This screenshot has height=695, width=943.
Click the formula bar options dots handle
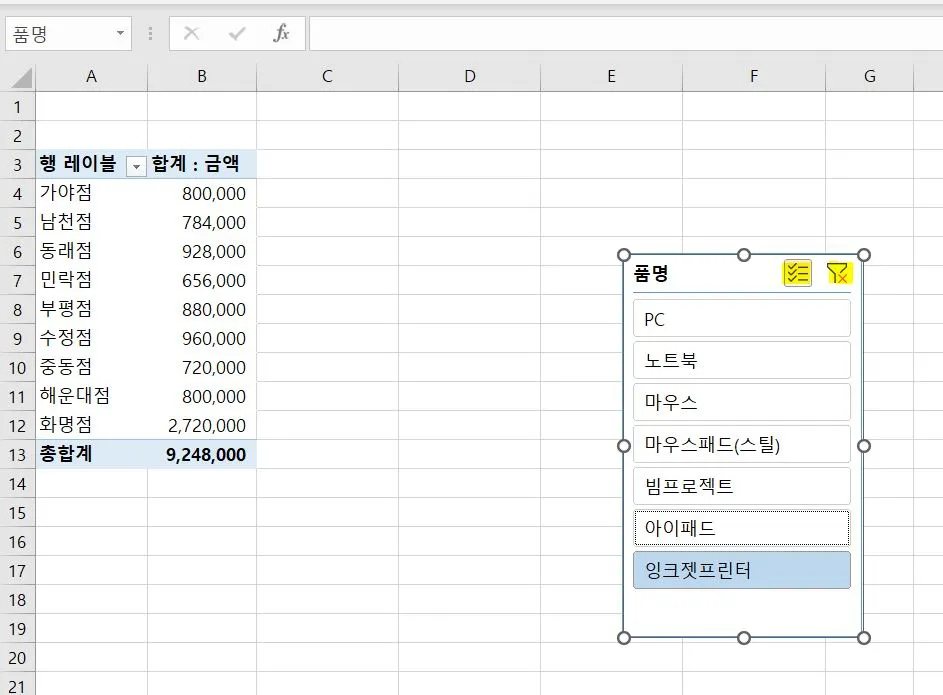point(150,34)
